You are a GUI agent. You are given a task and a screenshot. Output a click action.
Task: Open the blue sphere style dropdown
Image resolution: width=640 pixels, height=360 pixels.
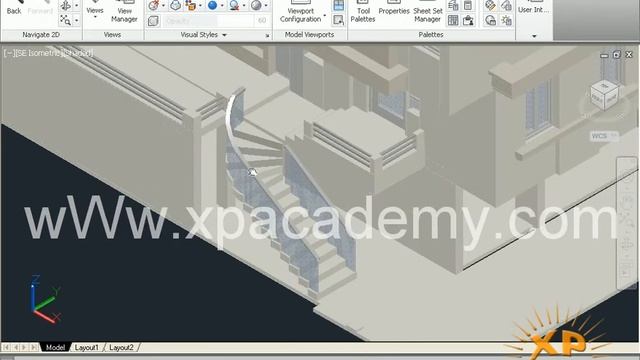[x=222, y=5]
